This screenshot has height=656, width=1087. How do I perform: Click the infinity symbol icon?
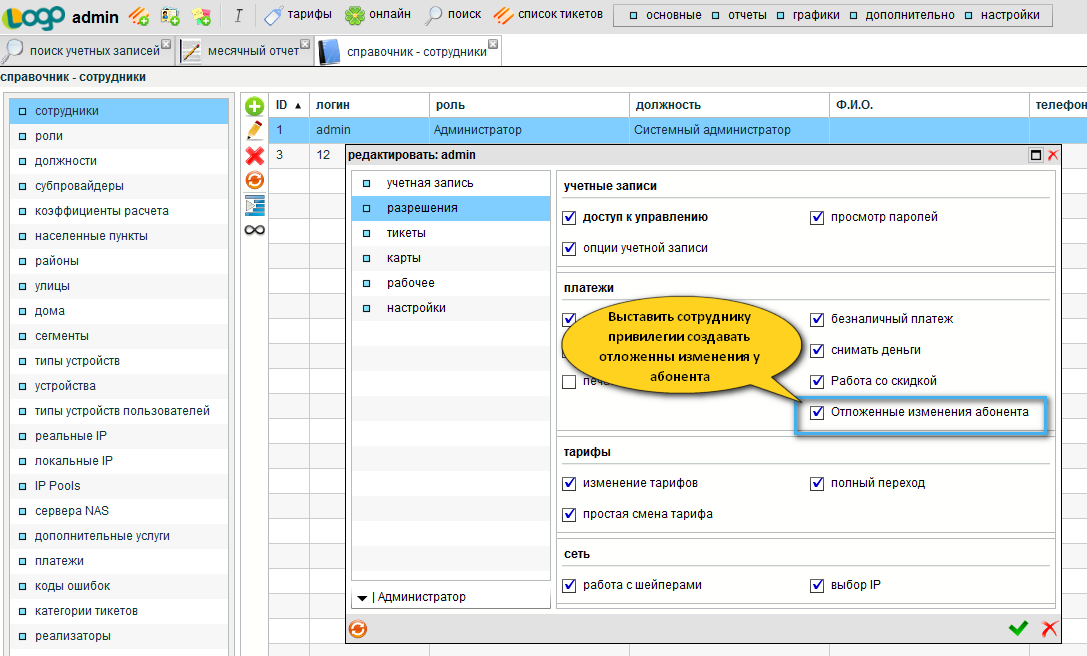254,230
